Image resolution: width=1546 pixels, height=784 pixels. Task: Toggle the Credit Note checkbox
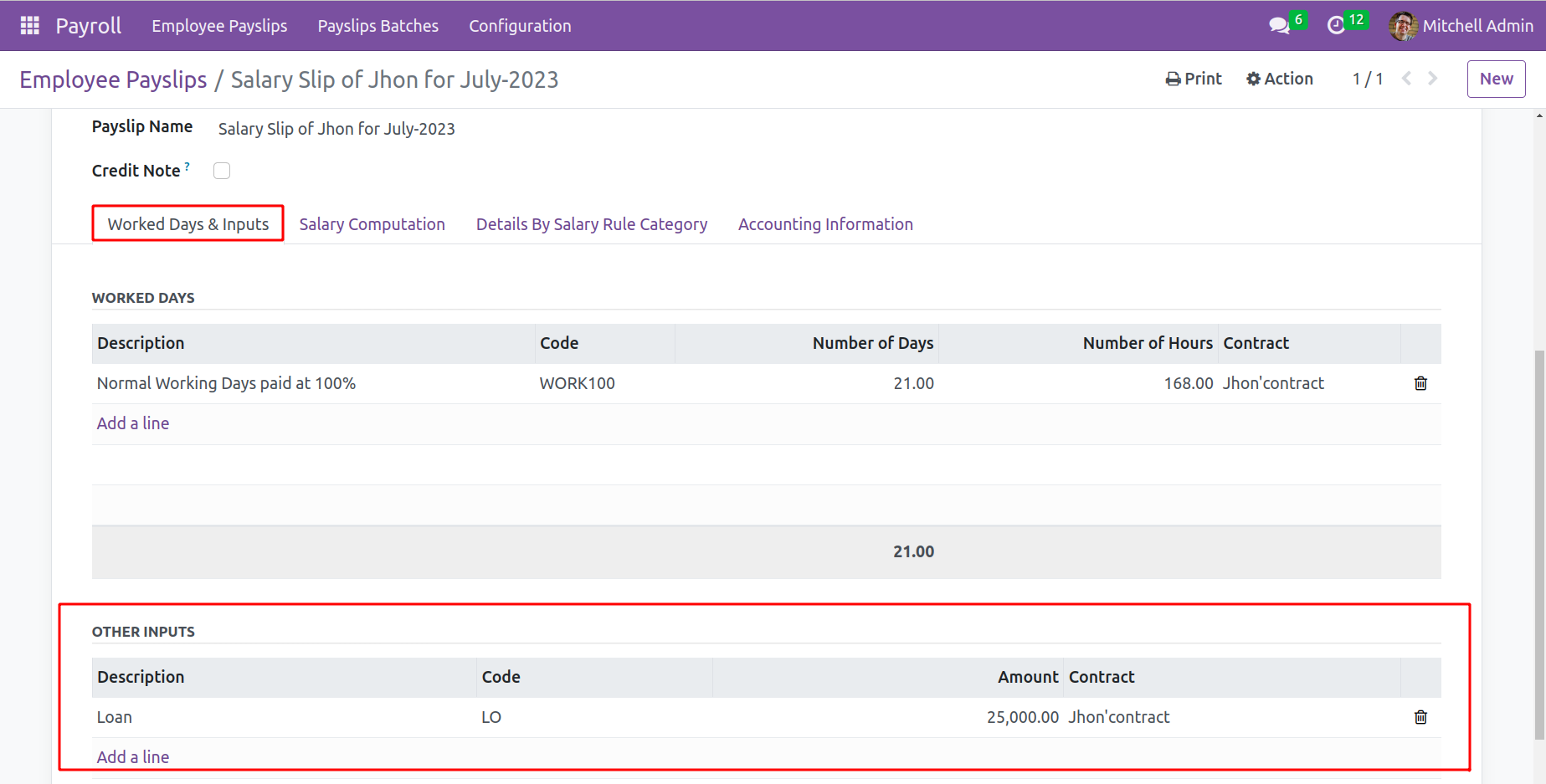pyautogui.click(x=222, y=171)
